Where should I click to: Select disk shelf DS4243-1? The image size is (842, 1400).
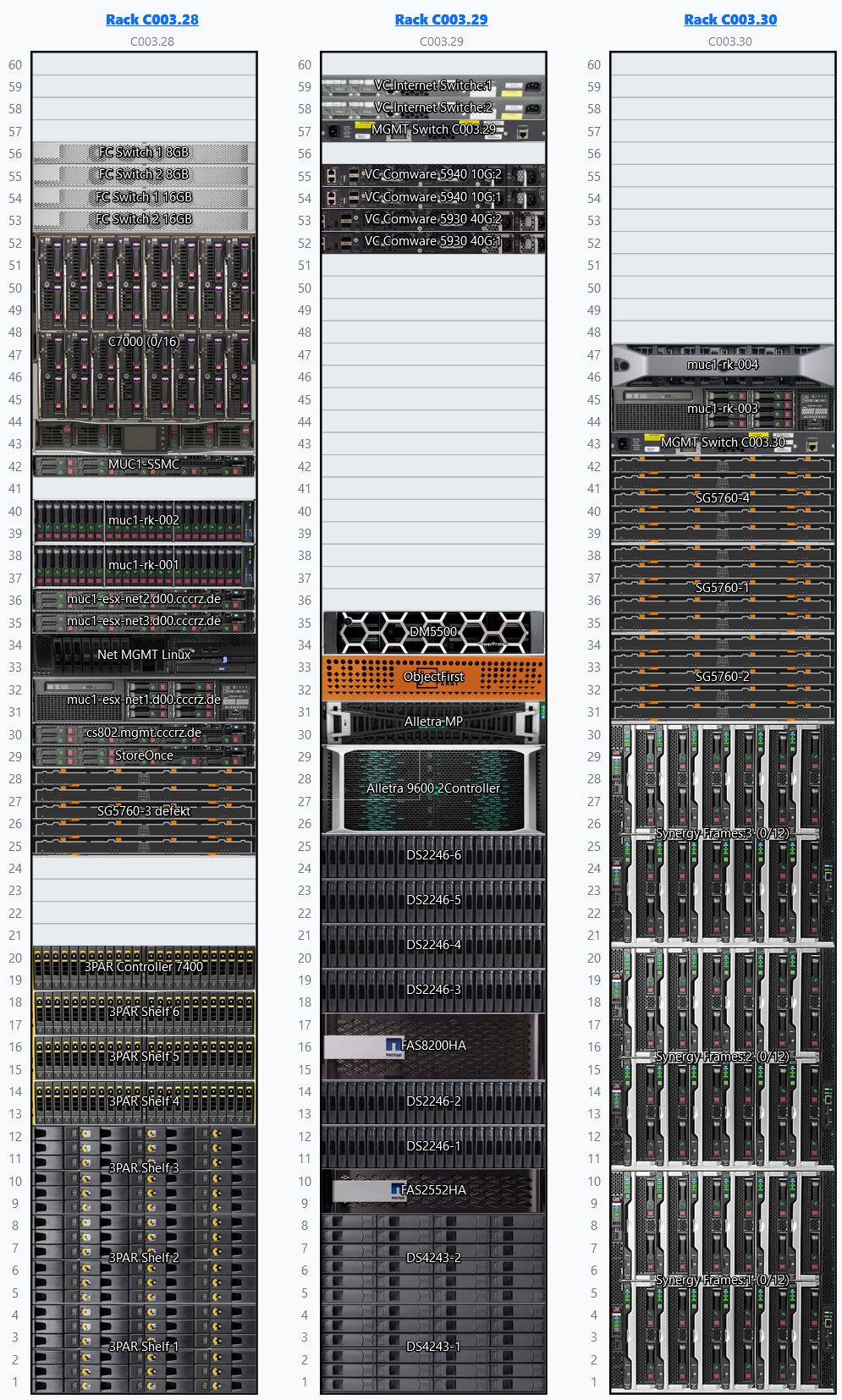point(433,1348)
